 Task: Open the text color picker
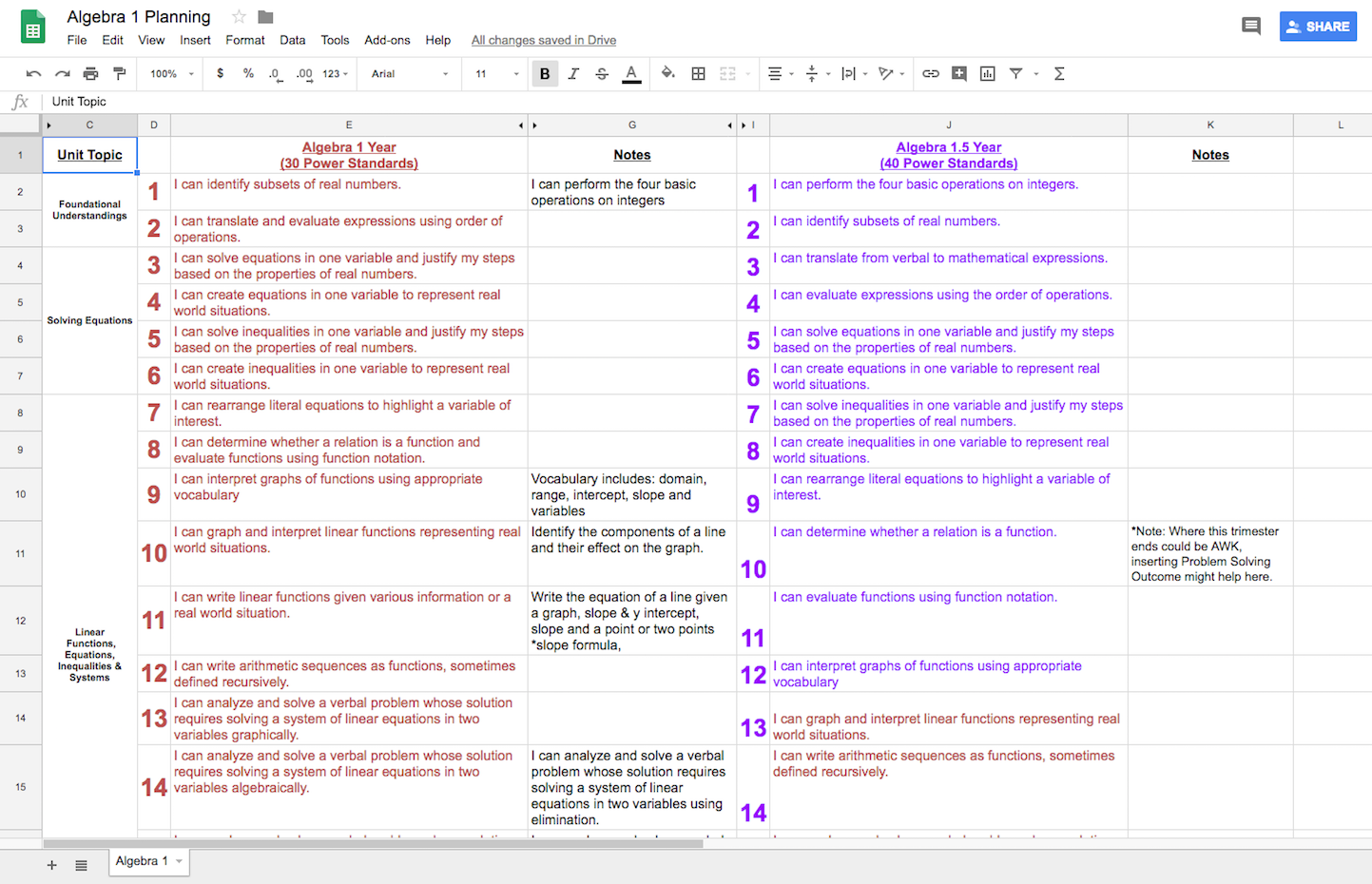pyautogui.click(x=631, y=73)
